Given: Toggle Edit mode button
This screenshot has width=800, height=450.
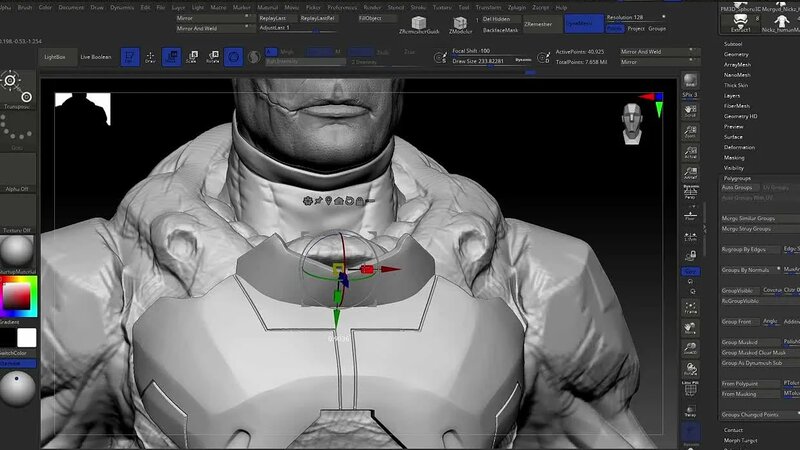Looking at the screenshot, I should [x=130, y=57].
